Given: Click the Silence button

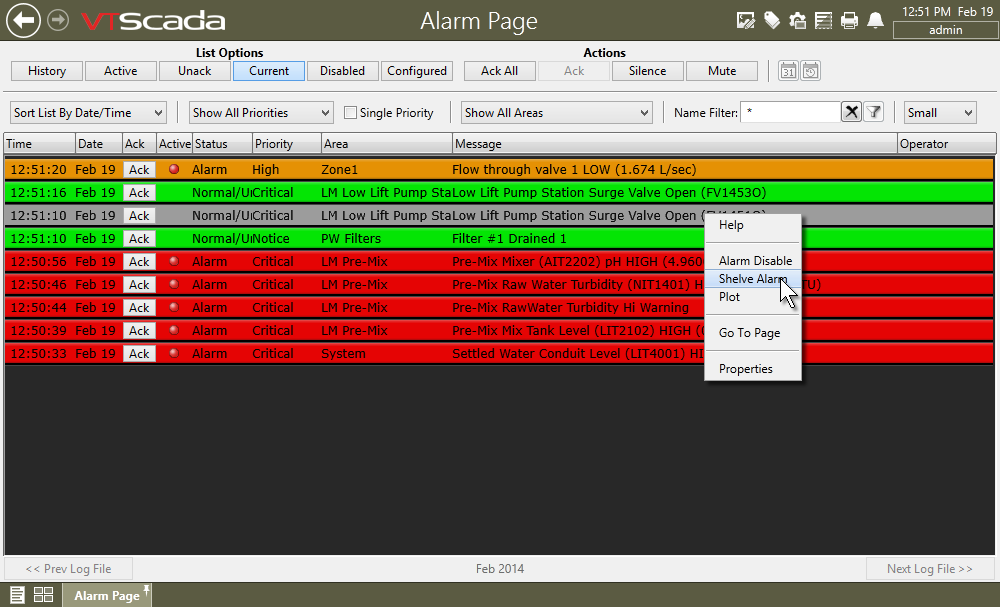Looking at the screenshot, I should pyautogui.click(x=647, y=71).
